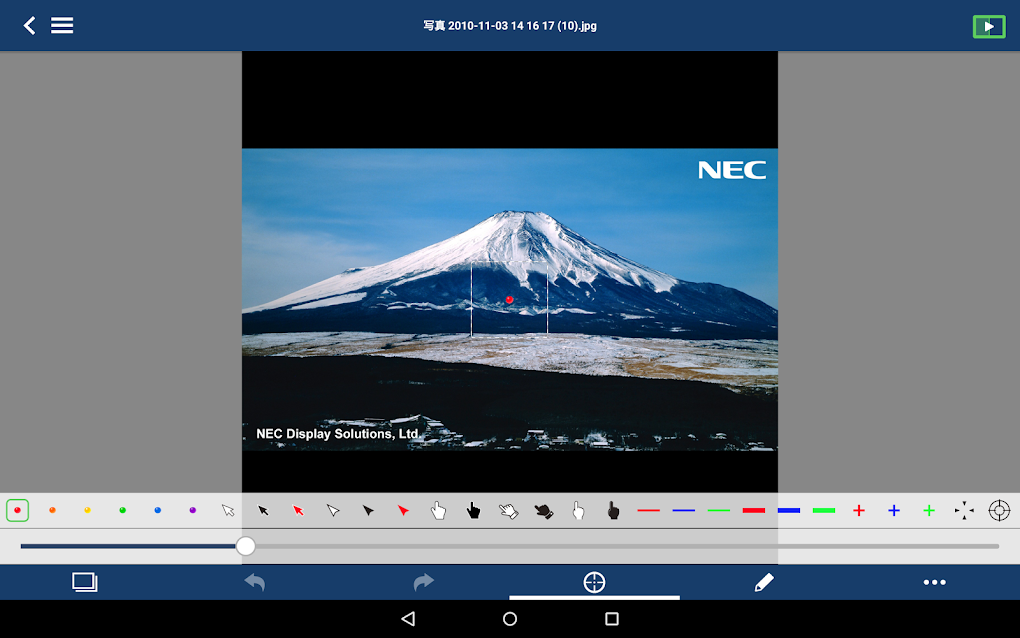Enable the green dot pointer style
The width and height of the screenshot is (1020, 638).
click(122, 510)
